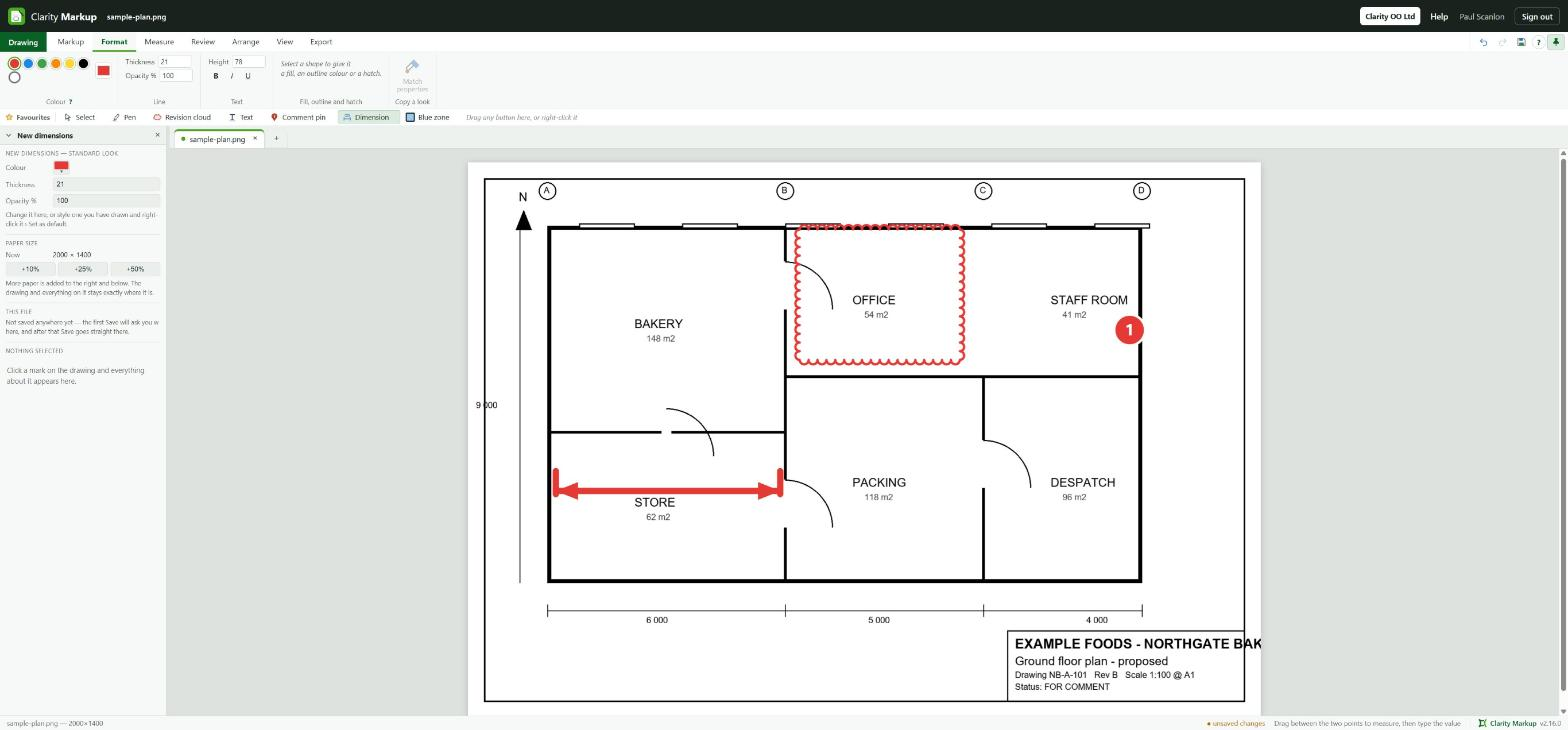Image resolution: width=1568 pixels, height=730 pixels.
Task: Add 10% more paper
Action: (30, 269)
